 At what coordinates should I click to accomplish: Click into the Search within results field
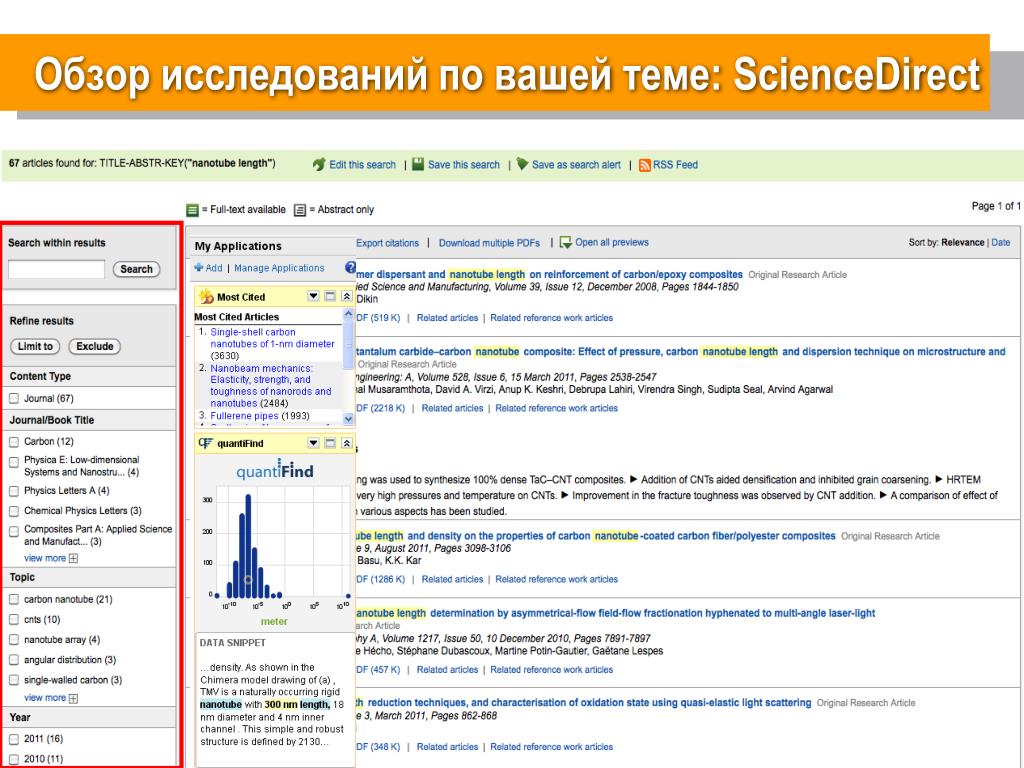point(56,269)
